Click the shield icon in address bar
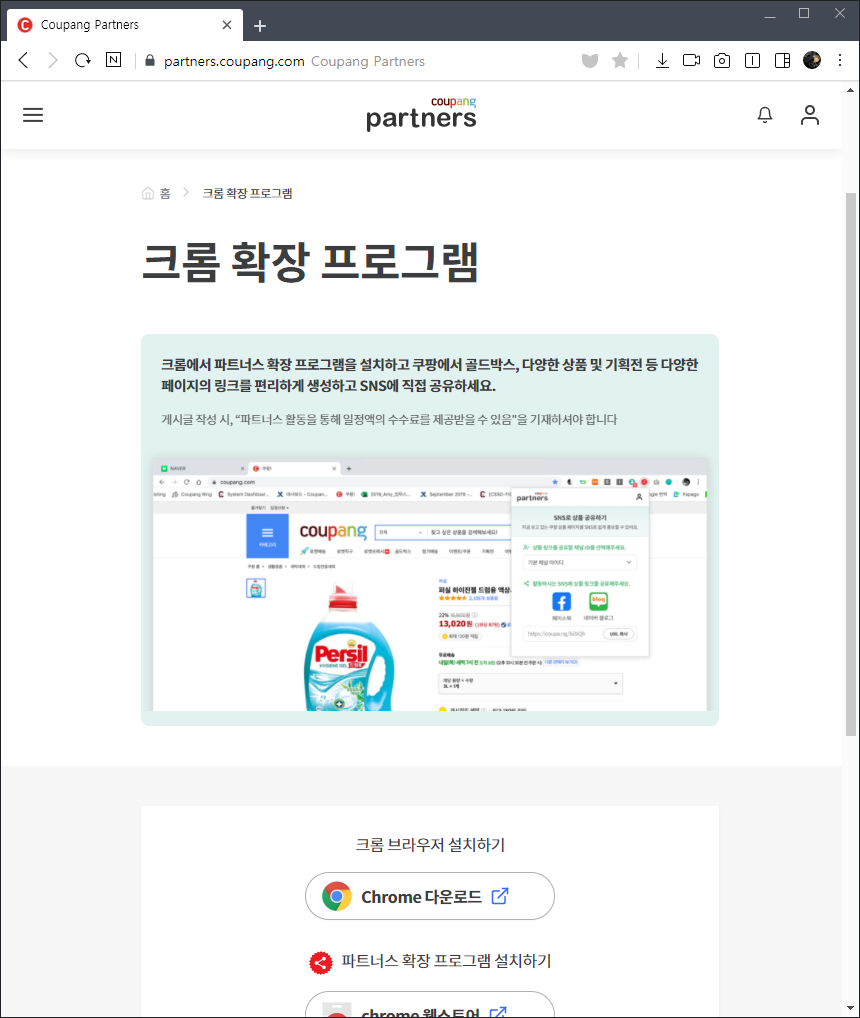860x1018 pixels. pos(589,60)
